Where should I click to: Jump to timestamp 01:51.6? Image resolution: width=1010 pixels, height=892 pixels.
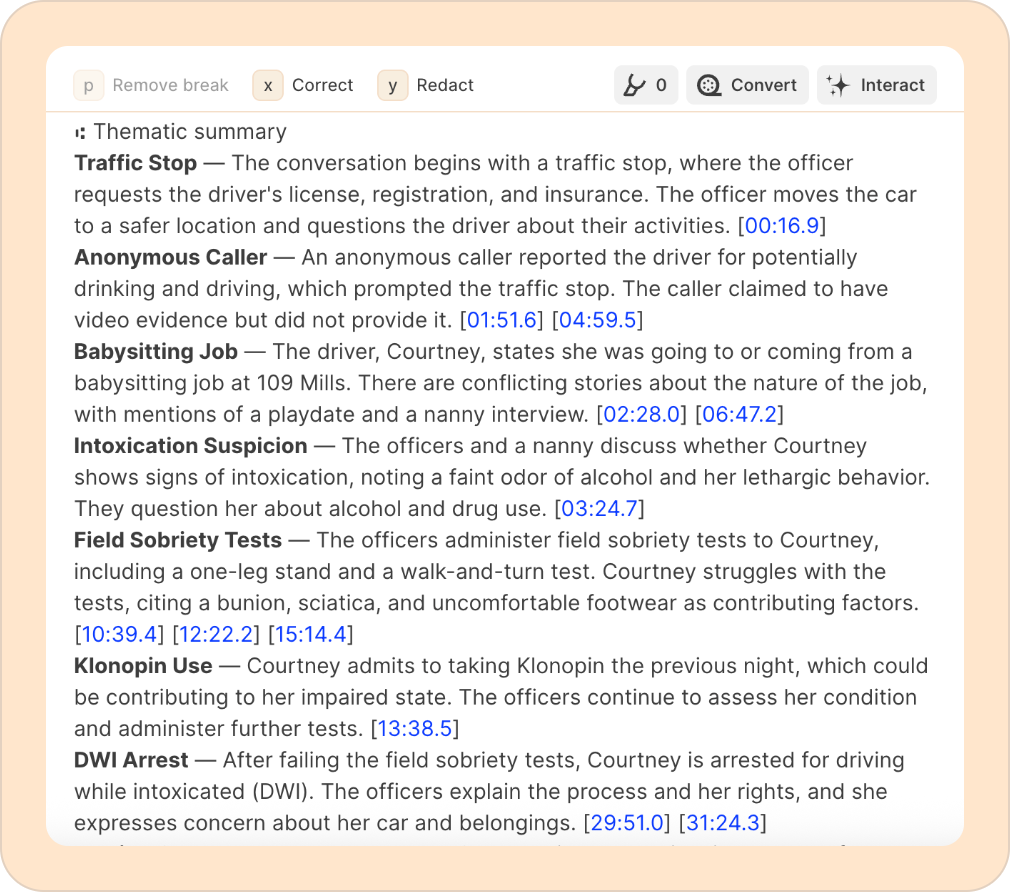pos(502,320)
